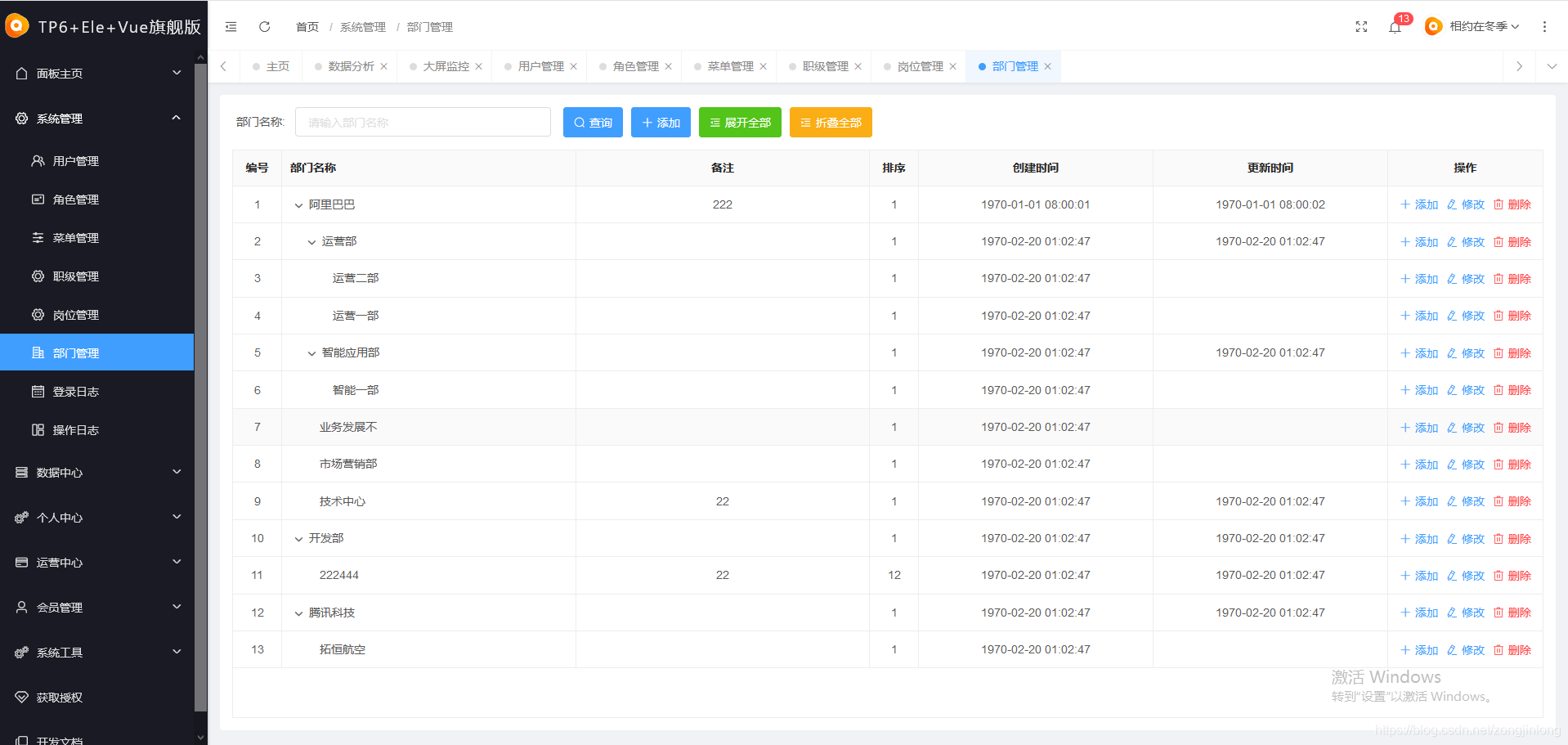This screenshot has height=745, width=1568.
Task: Click the refresh page icon
Action: (265, 27)
